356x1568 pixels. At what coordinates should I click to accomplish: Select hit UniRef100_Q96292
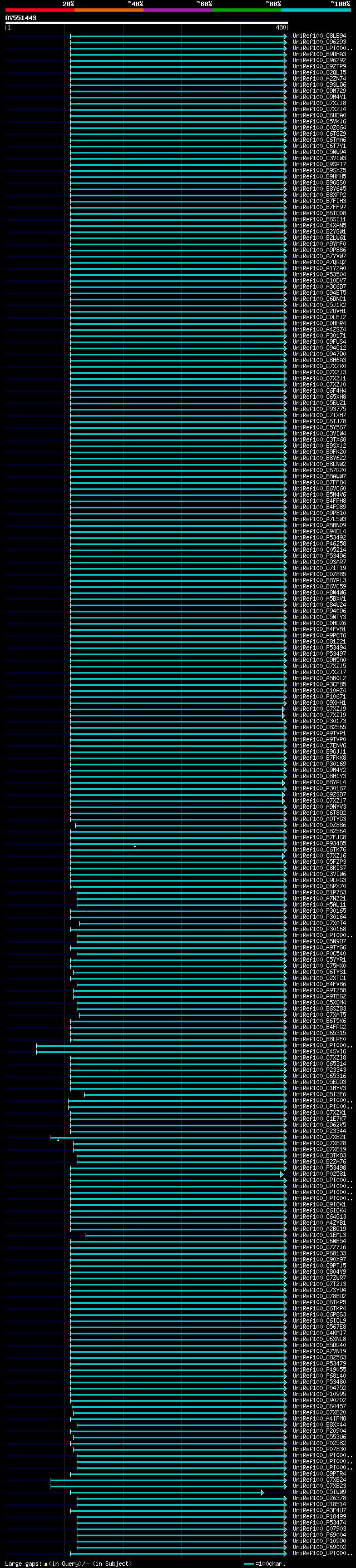click(319, 60)
